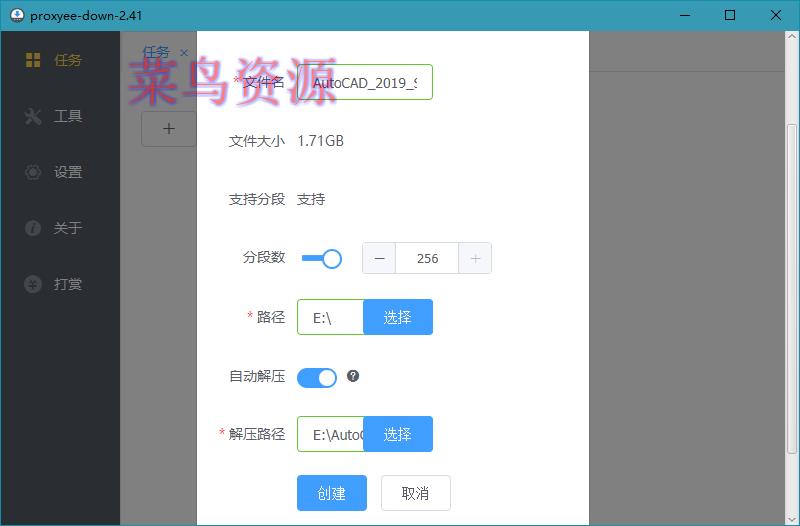Click the plus button to add a task
This screenshot has height=526, width=800.
click(x=168, y=128)
